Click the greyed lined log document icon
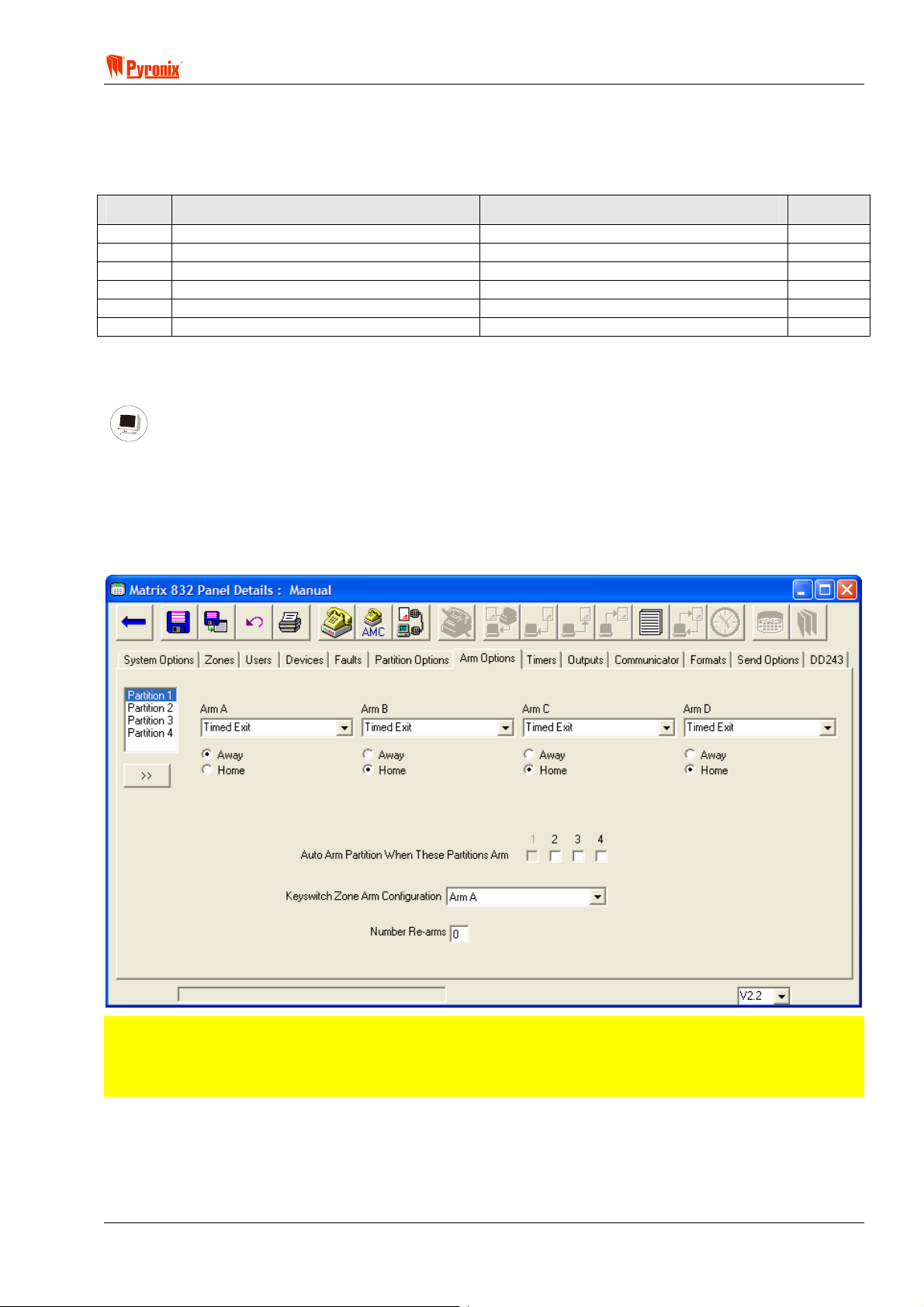 tap(650, 622)
